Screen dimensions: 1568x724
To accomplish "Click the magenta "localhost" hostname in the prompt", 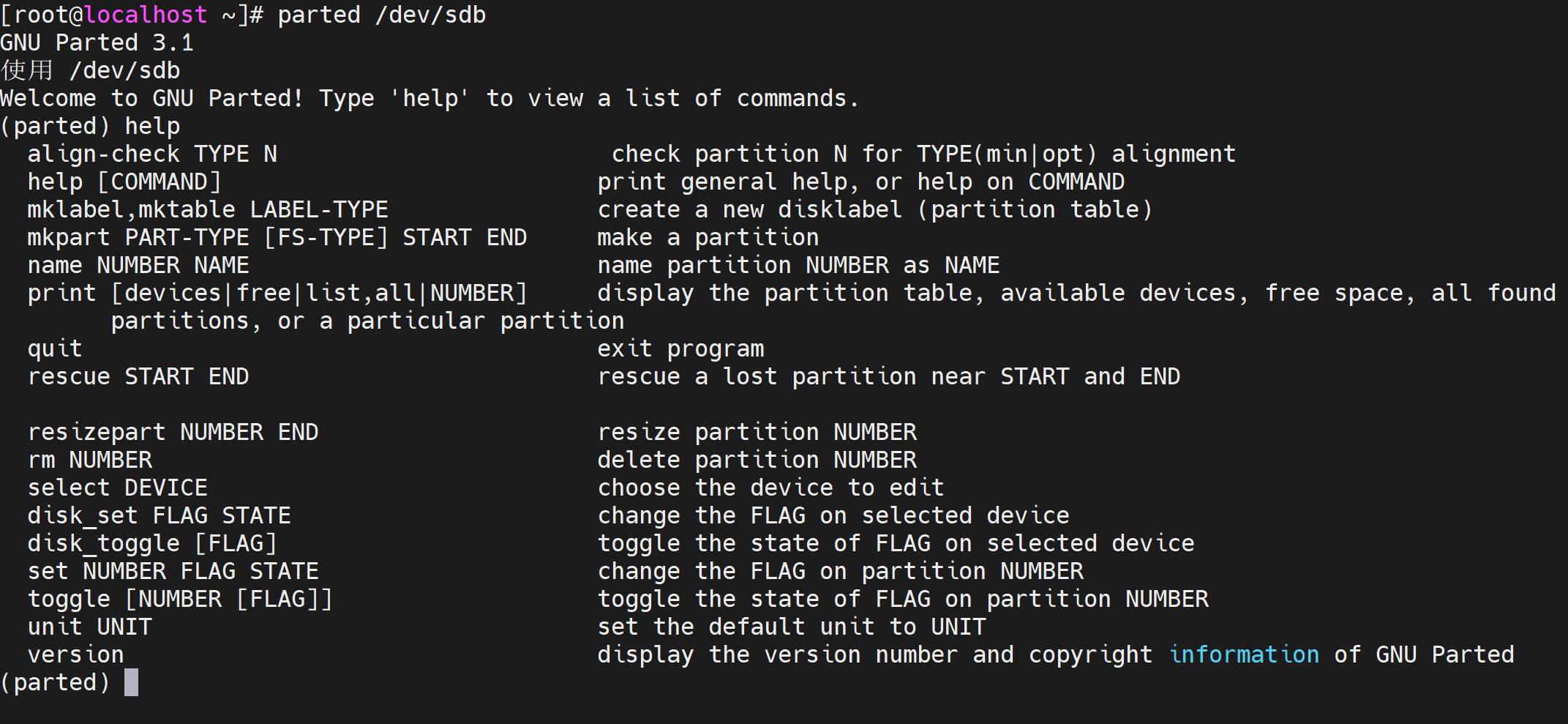I will (146, 15).
